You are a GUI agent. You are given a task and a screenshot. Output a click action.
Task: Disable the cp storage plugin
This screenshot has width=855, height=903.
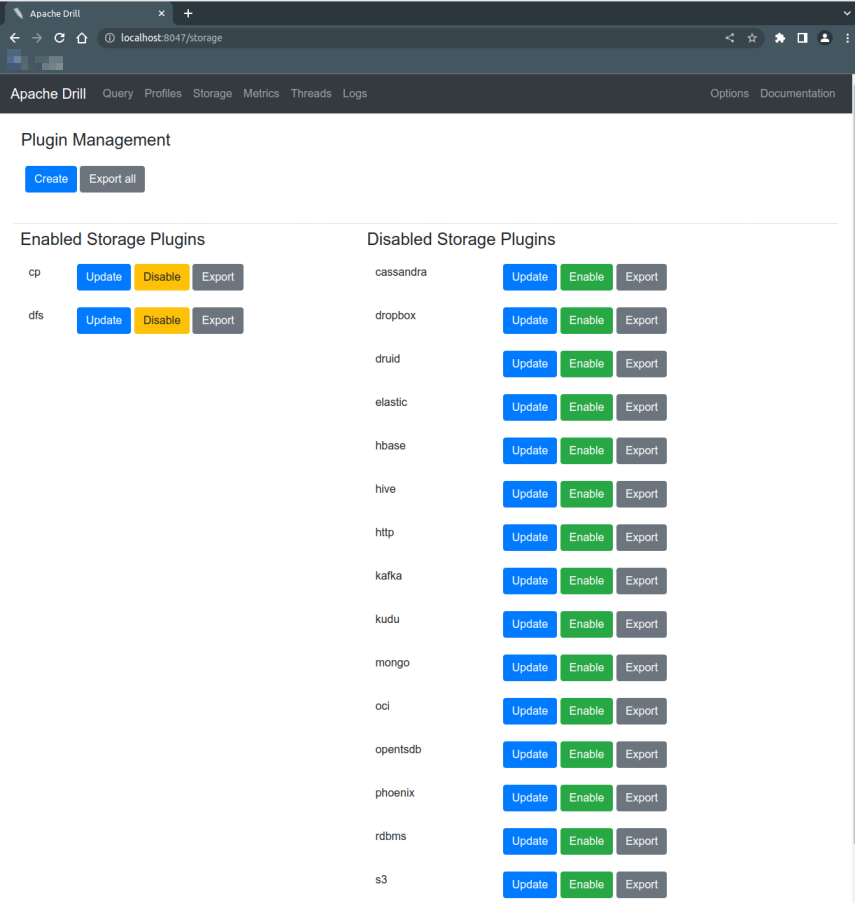[162, 277]
